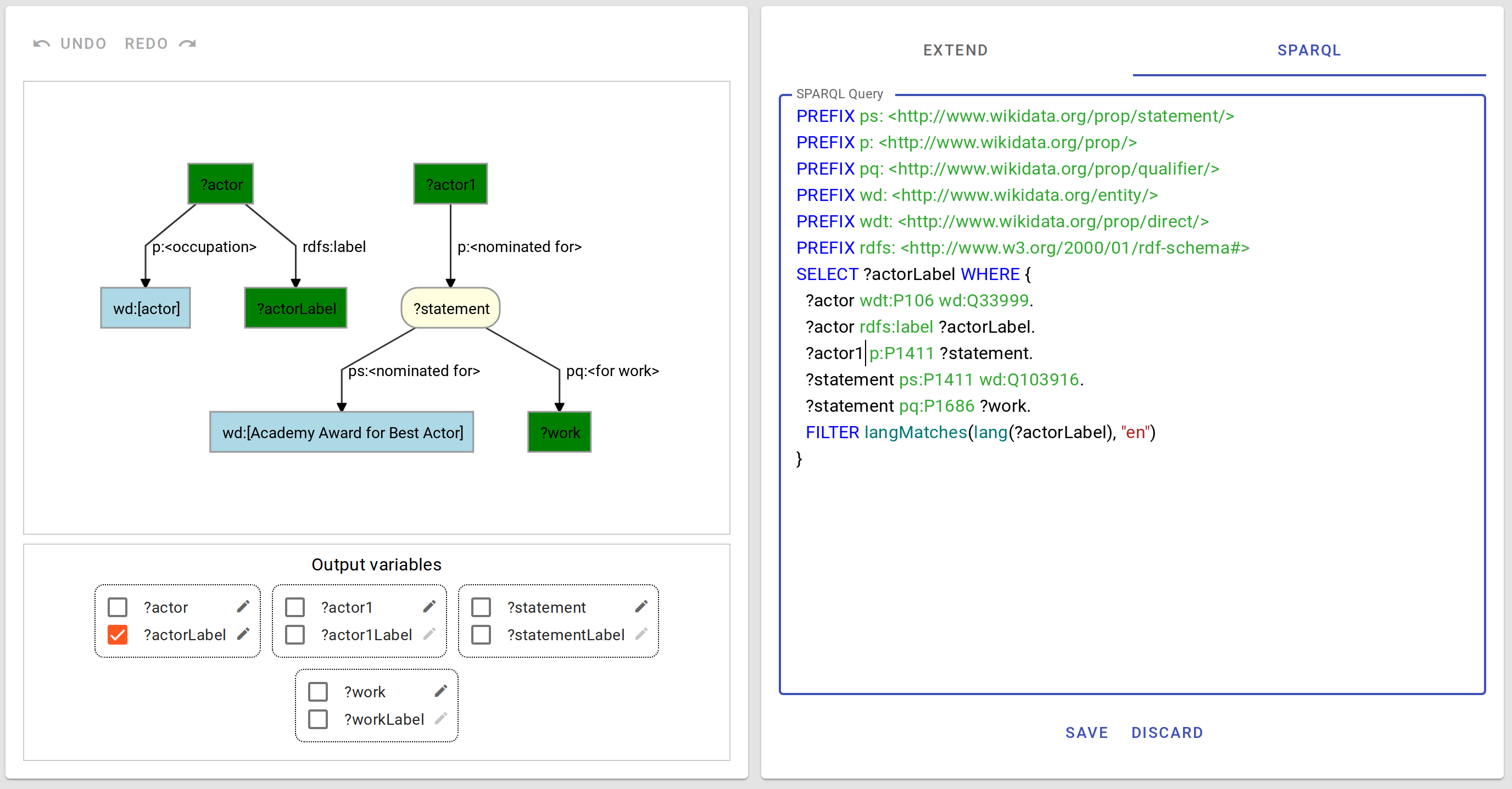
Task: Click the 'PREFIX pq:' line
Action: [1007, 169]
